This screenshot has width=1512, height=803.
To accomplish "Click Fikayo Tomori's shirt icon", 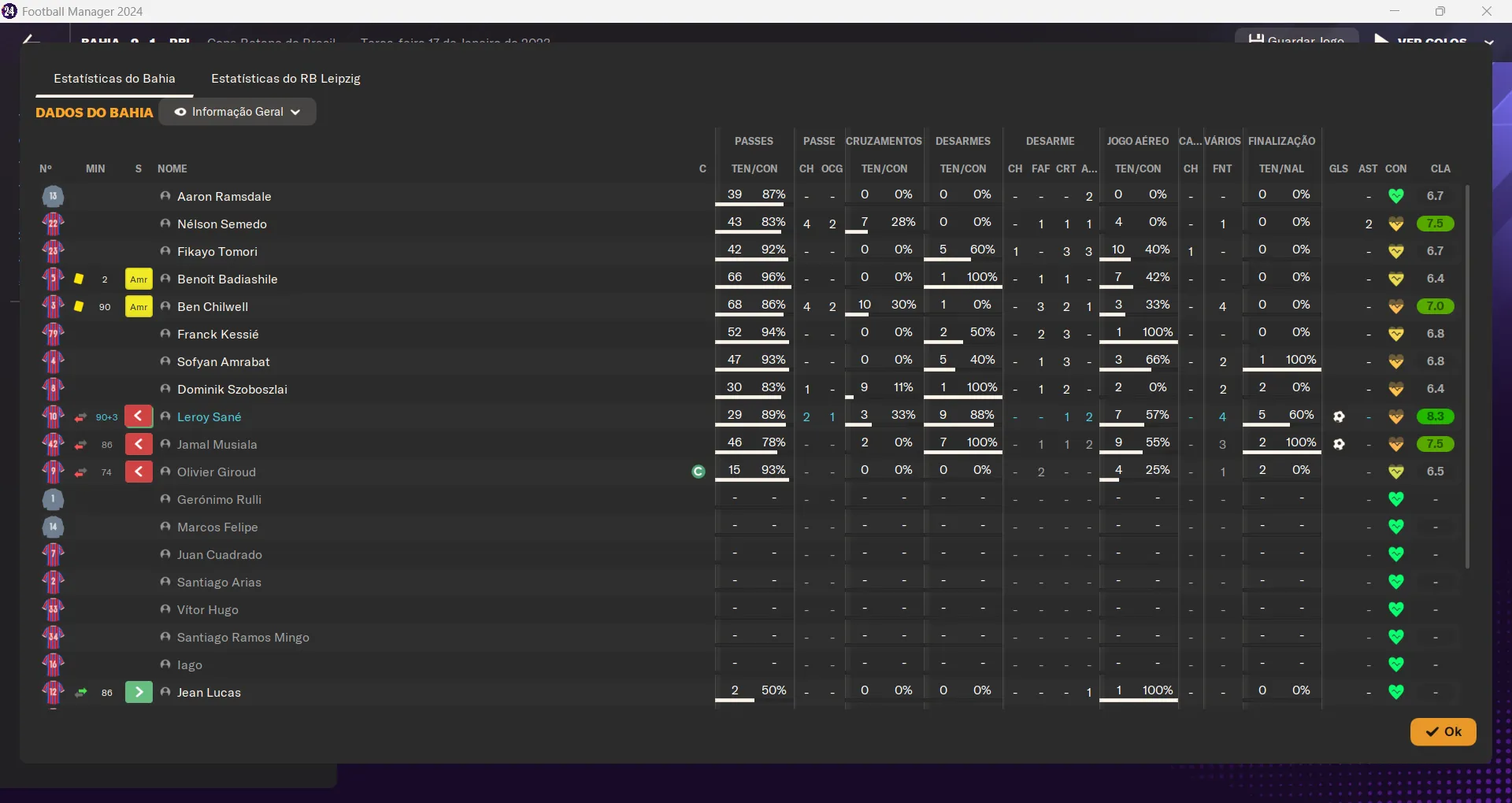I will (x=53, y=251).
